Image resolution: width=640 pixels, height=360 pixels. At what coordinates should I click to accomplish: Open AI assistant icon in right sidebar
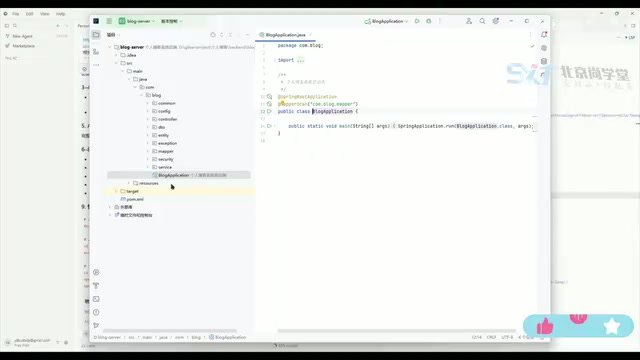click(544, 48)
